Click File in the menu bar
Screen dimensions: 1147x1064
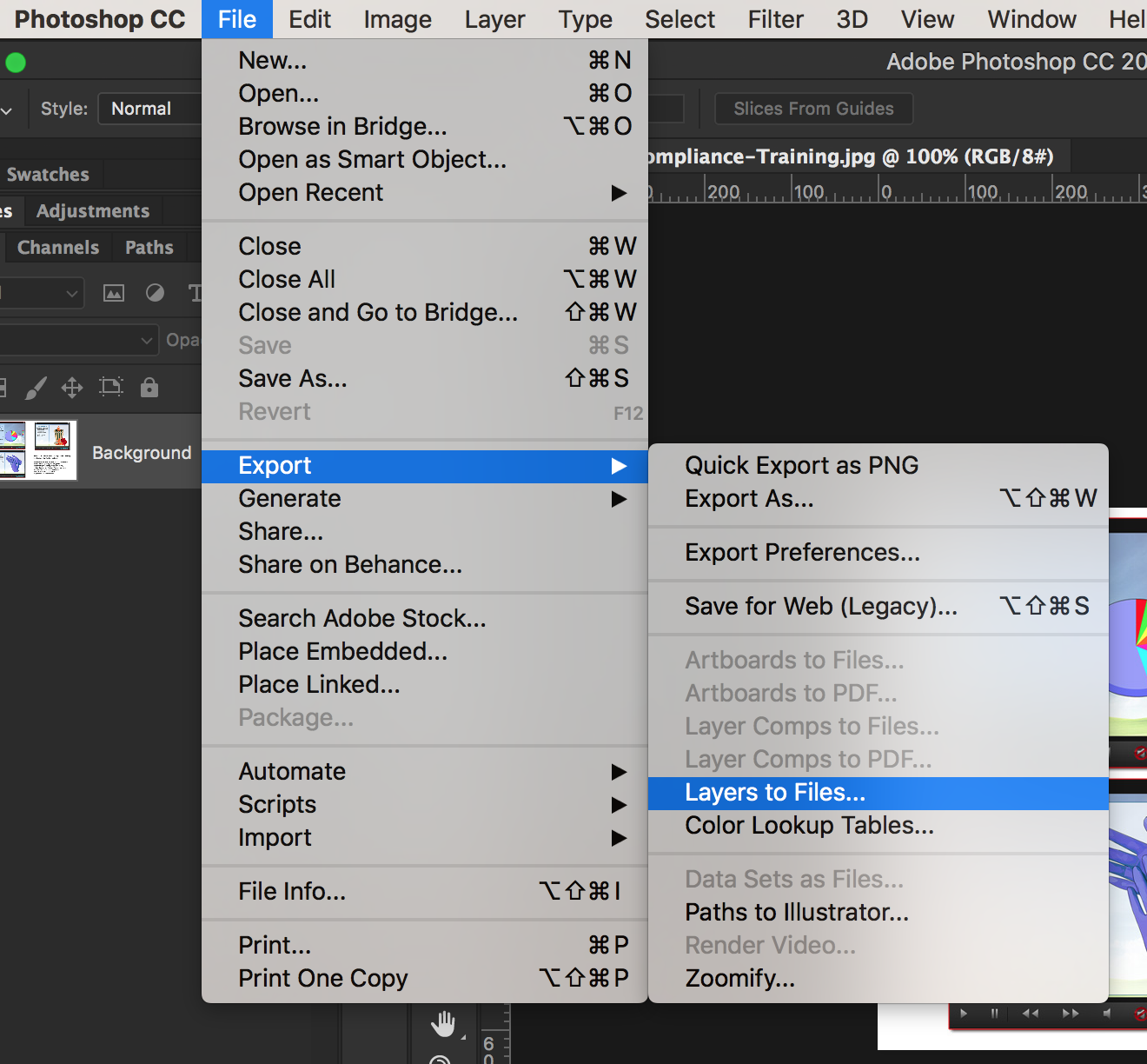point(237,19)
